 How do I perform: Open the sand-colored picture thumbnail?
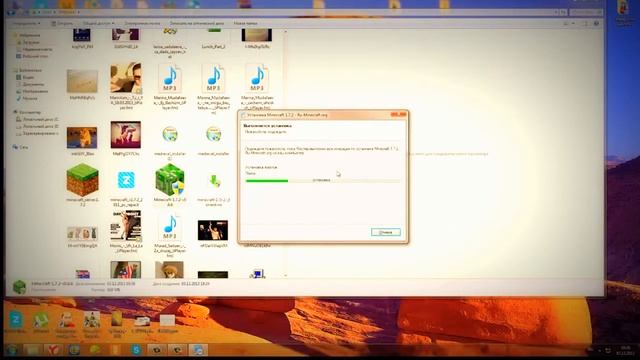[x=82, y=81]
